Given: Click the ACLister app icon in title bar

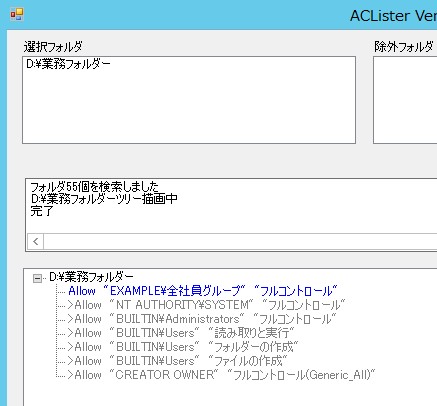Looking at the screenshot, I should (x=17, y=14).
